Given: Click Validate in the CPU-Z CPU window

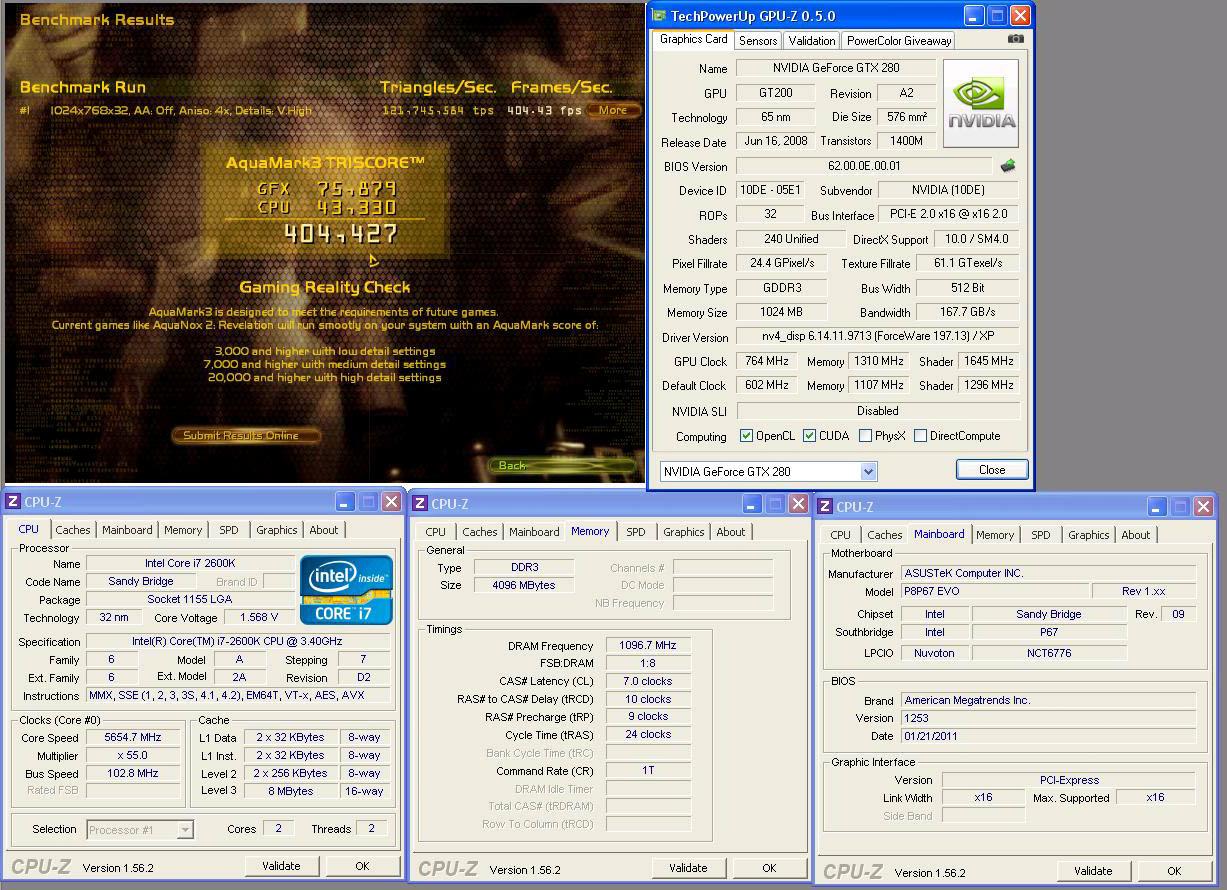Looking at the screenshot, I should pos(281,866).
